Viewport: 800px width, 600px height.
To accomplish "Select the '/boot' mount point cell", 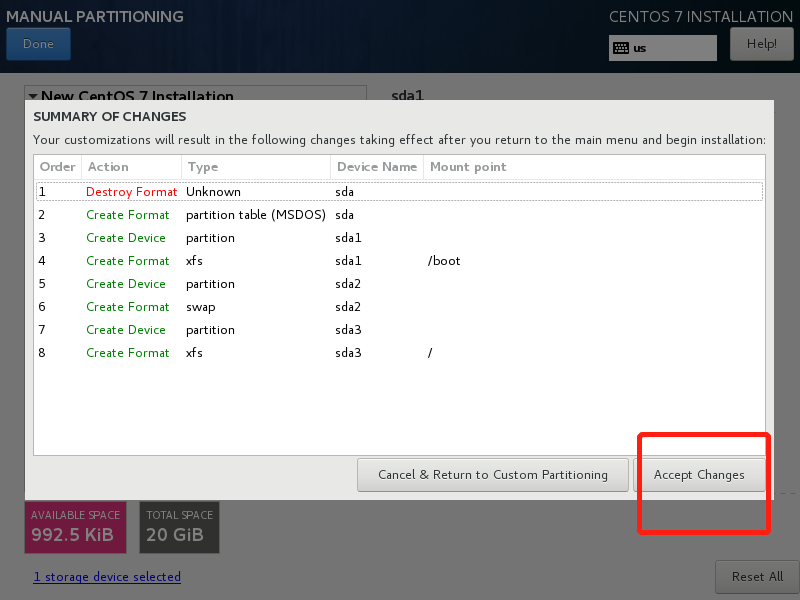I will click(x=444, y=261).
